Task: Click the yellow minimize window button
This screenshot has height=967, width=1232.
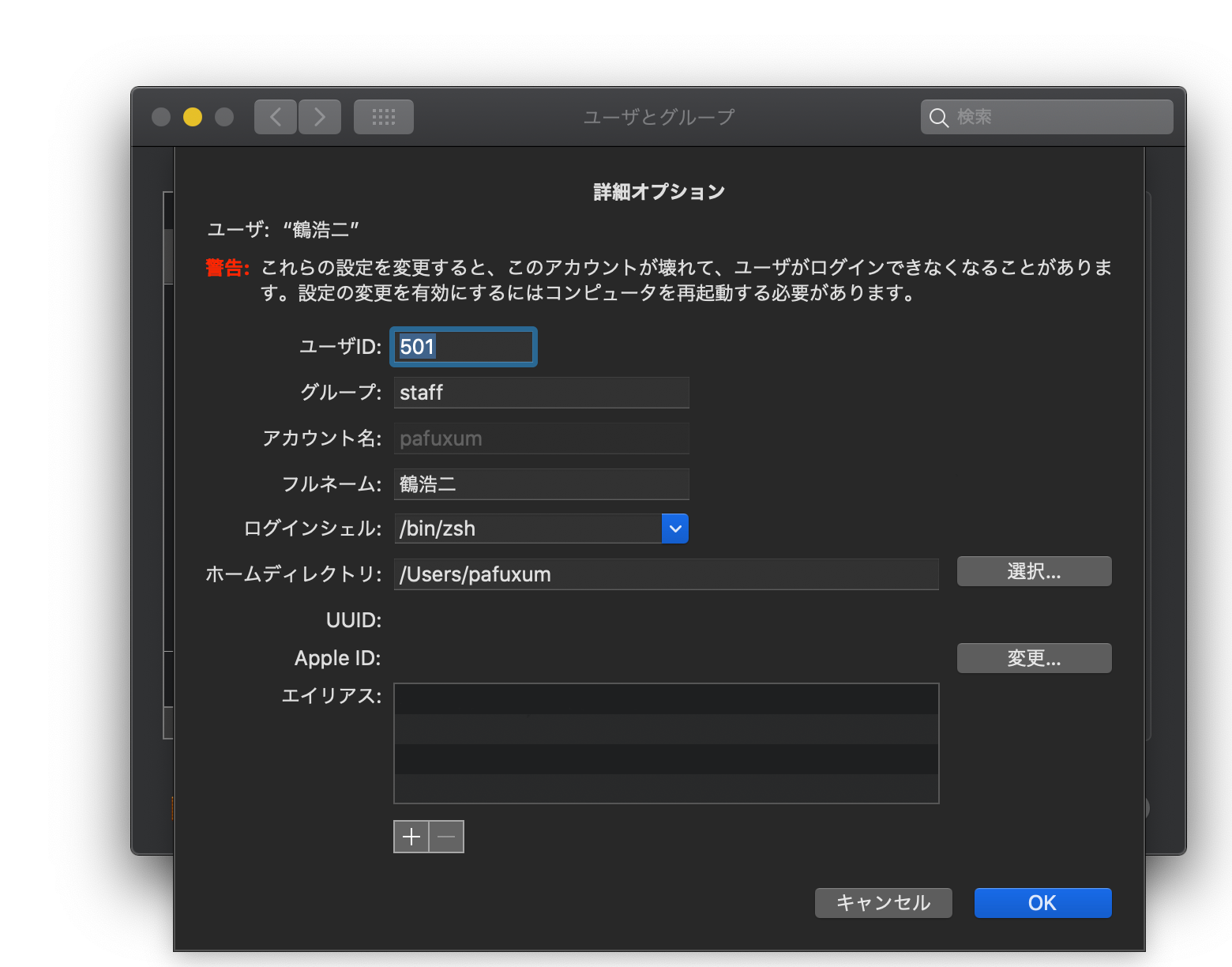Action: [193, 117]
